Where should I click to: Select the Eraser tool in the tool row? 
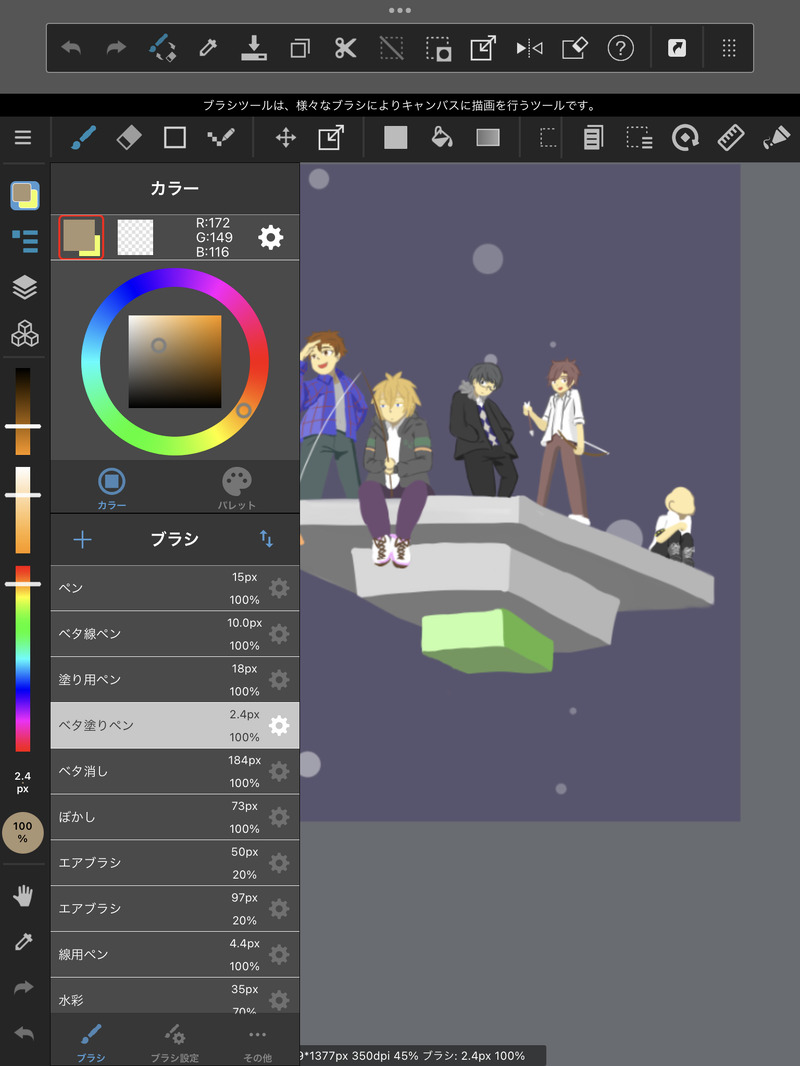[129, 137]
